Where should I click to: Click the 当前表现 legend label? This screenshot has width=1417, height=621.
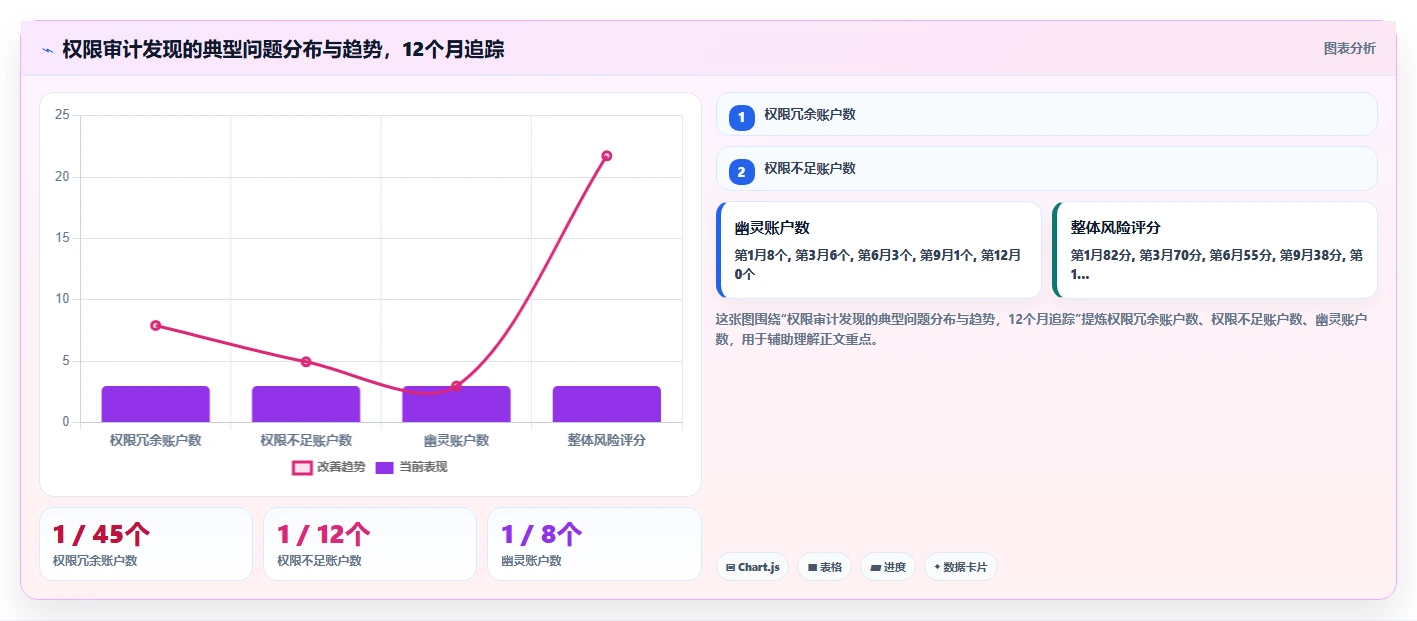point(423,467)
